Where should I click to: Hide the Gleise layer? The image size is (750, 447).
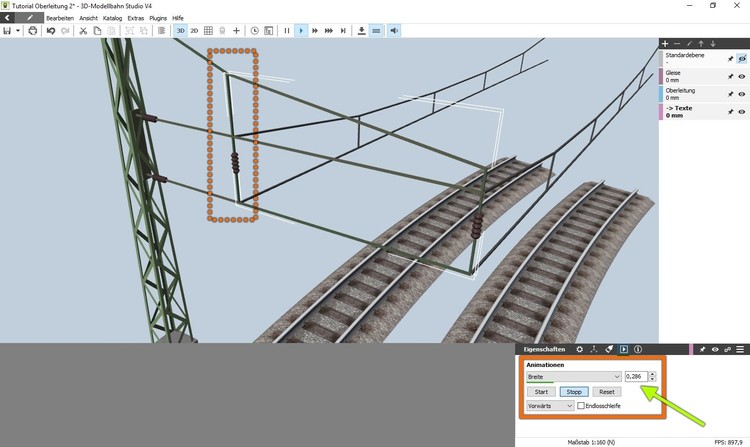(742, 76)
